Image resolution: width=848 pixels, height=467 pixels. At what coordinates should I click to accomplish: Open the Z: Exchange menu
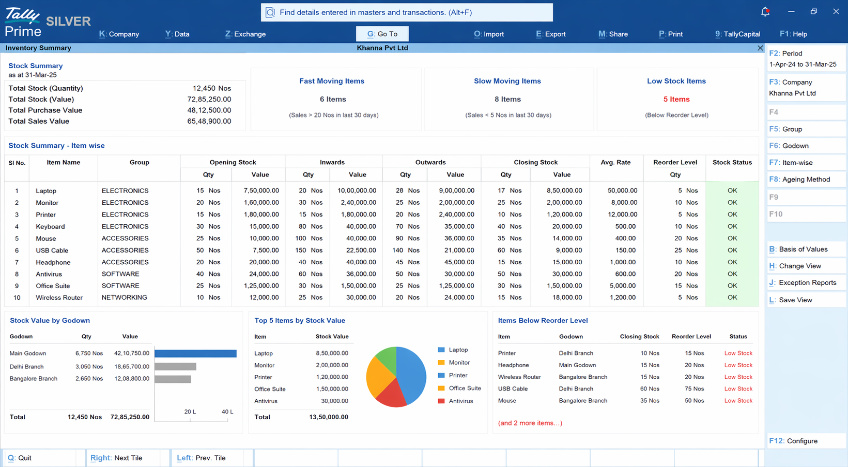click(246, 34)
